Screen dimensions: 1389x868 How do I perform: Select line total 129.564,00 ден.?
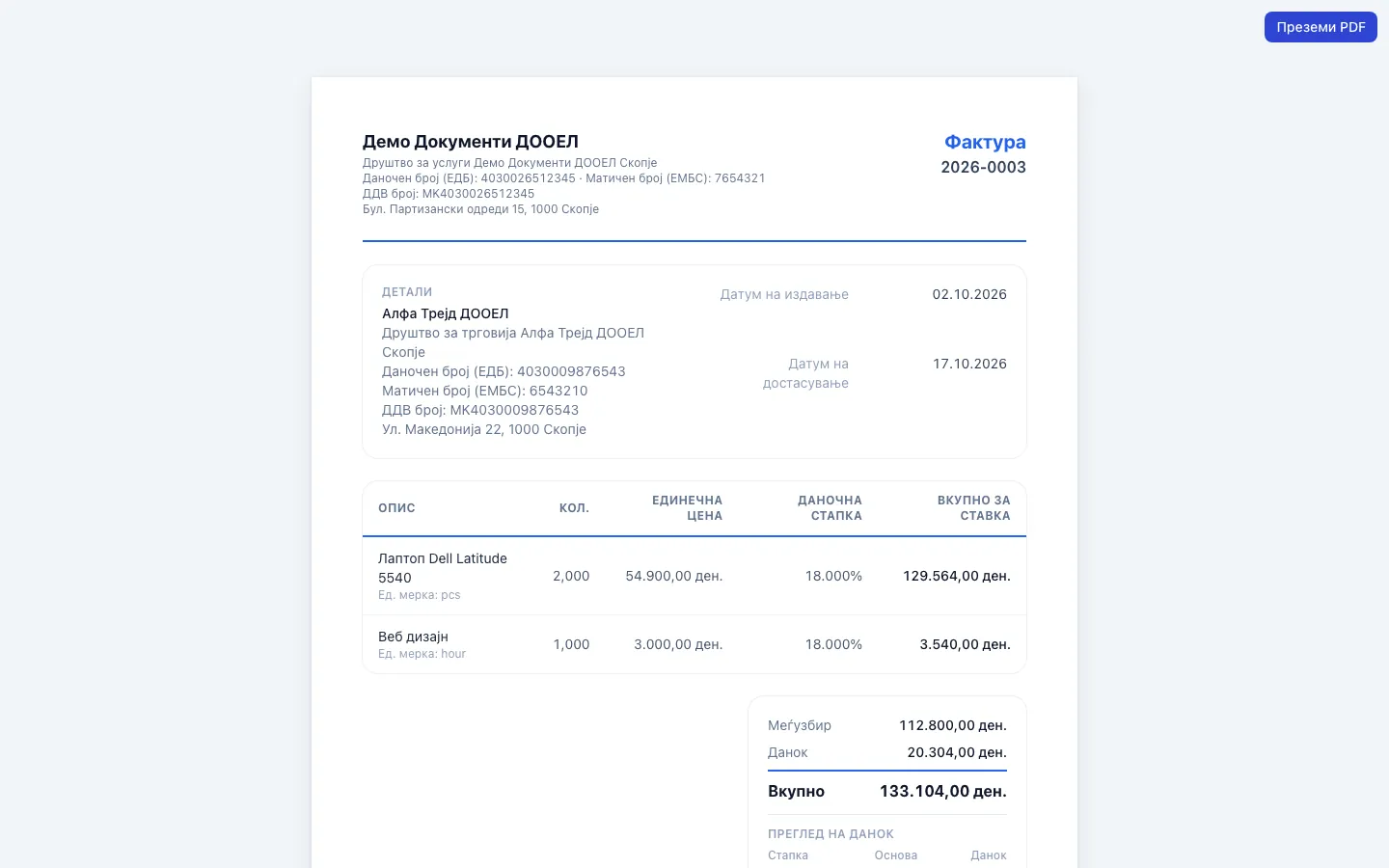click(957, 576)
